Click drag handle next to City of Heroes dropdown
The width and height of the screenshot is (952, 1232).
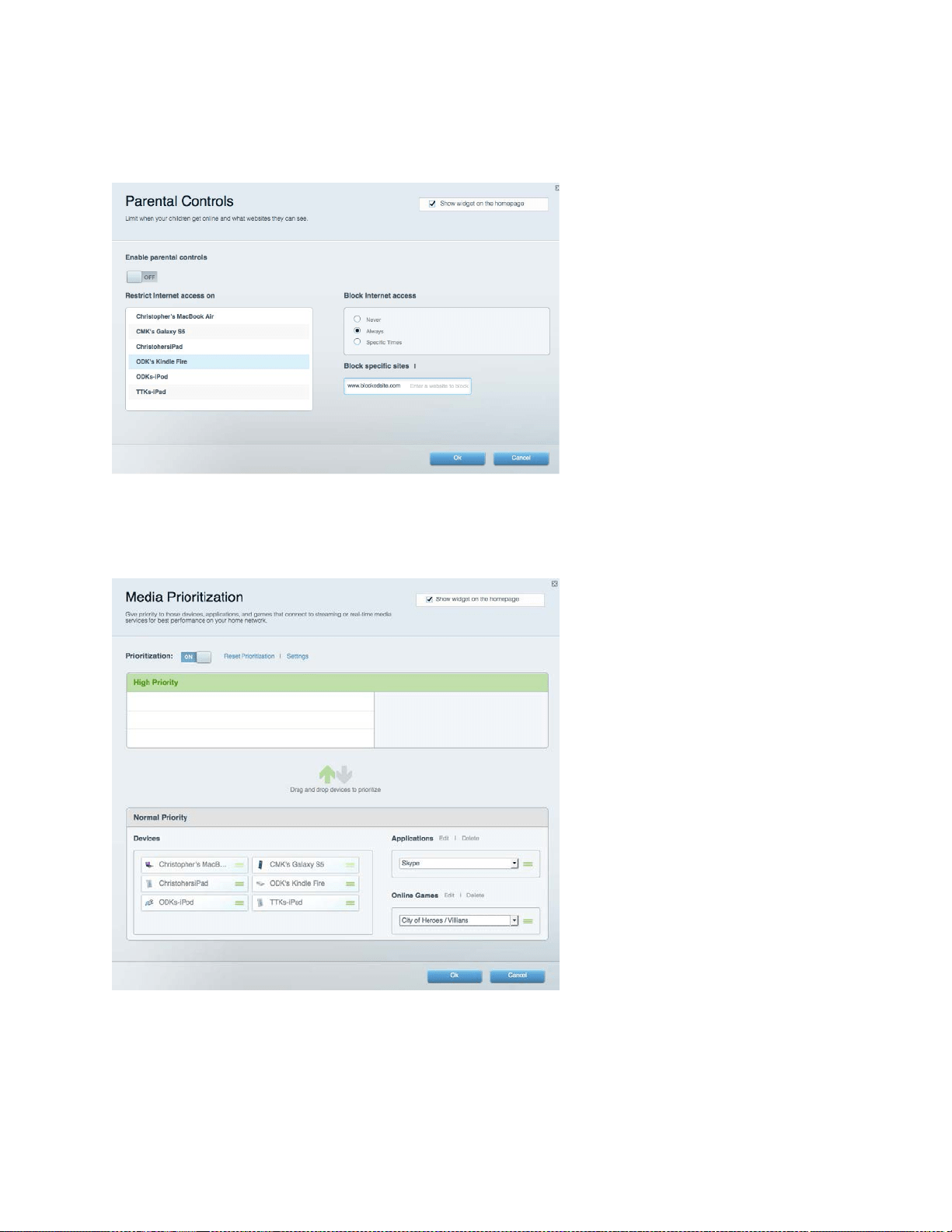coord(528,921)
